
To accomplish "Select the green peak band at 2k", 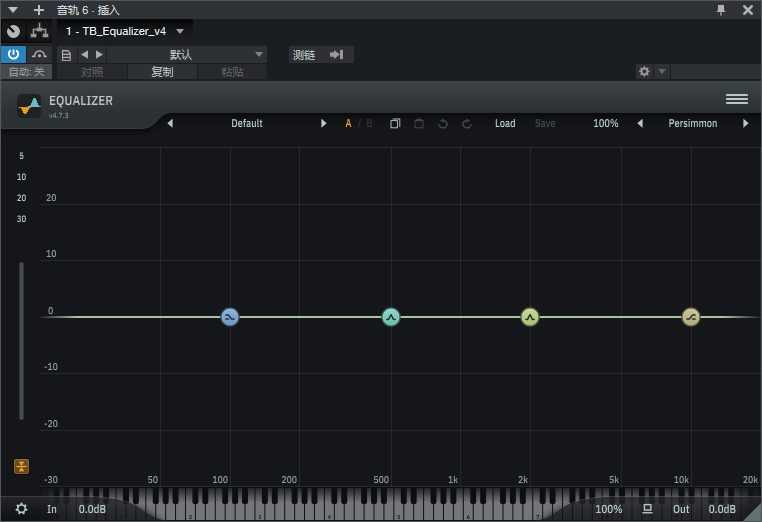I will pos(530,317).
